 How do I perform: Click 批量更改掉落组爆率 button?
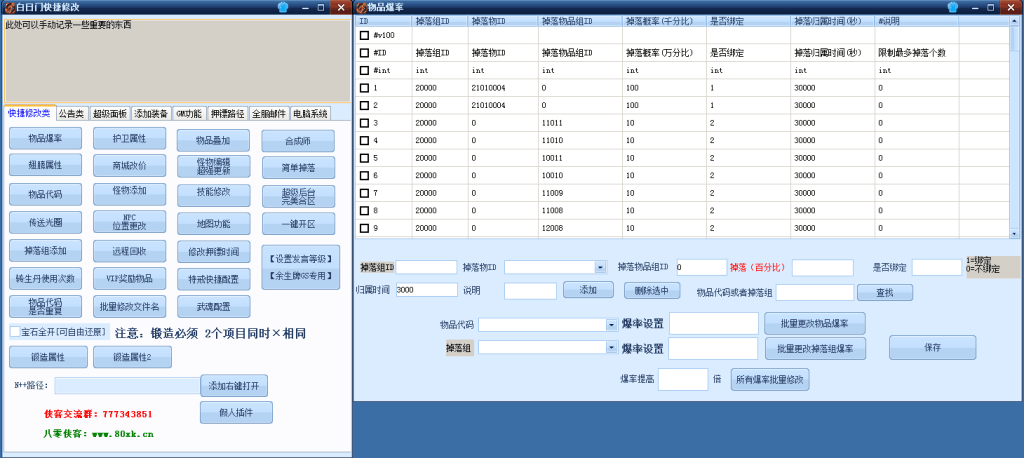[818, 348]
